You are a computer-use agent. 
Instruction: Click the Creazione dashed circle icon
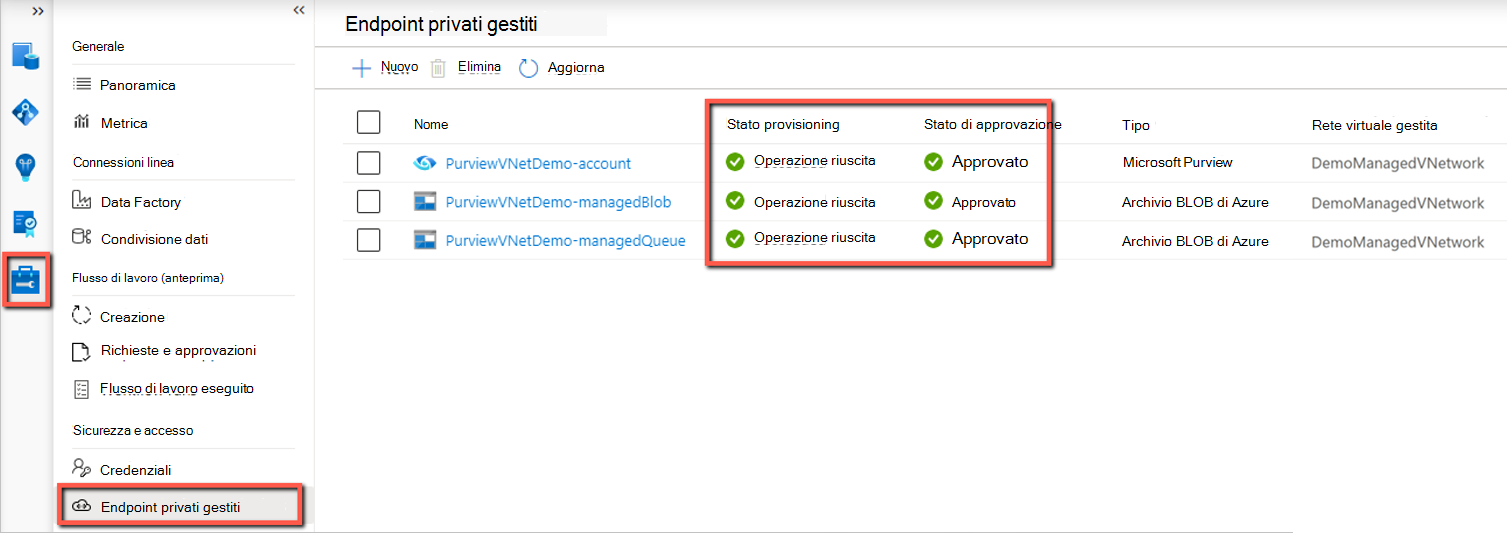coord(82,316)
